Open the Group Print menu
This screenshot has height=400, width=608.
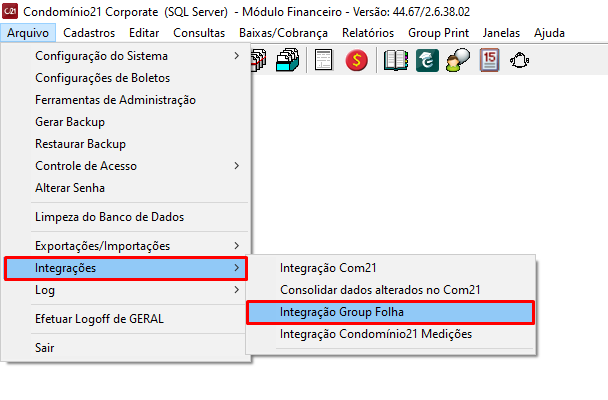439,33
